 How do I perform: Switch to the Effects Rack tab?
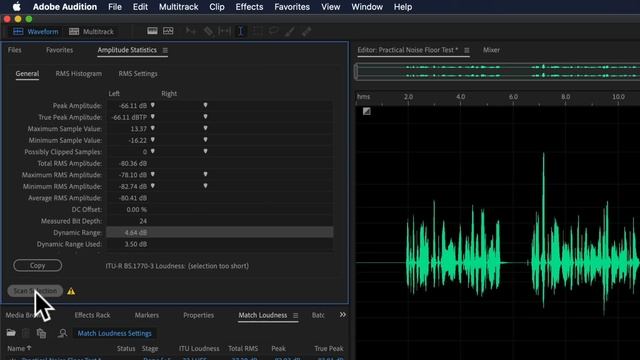coord(92,315)
